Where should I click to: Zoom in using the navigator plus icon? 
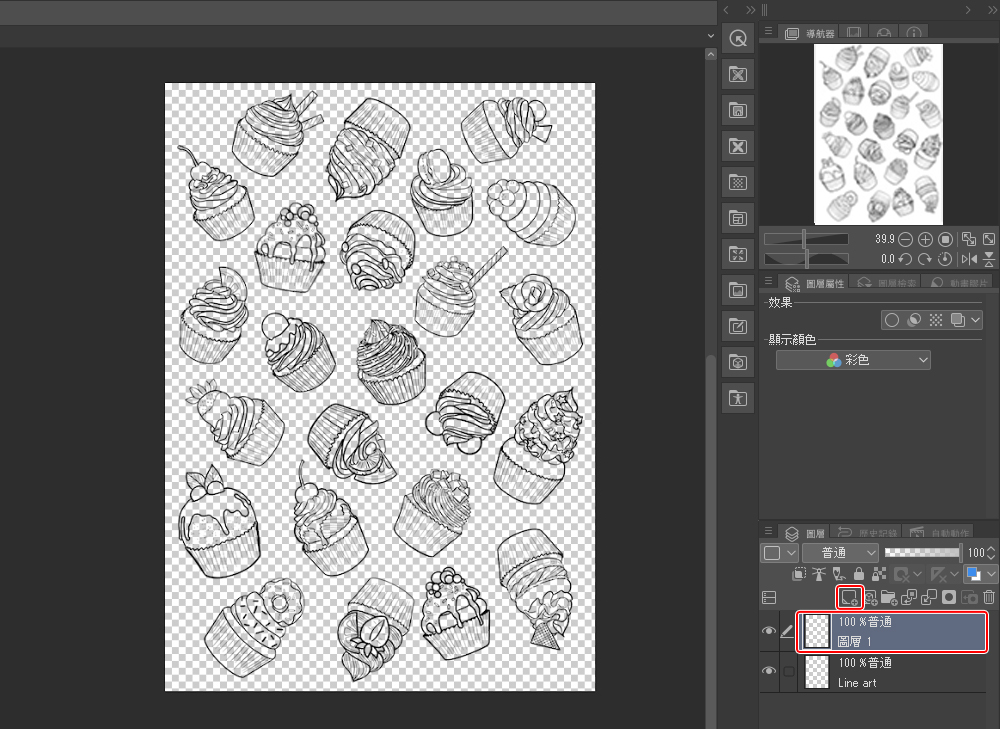925,239
